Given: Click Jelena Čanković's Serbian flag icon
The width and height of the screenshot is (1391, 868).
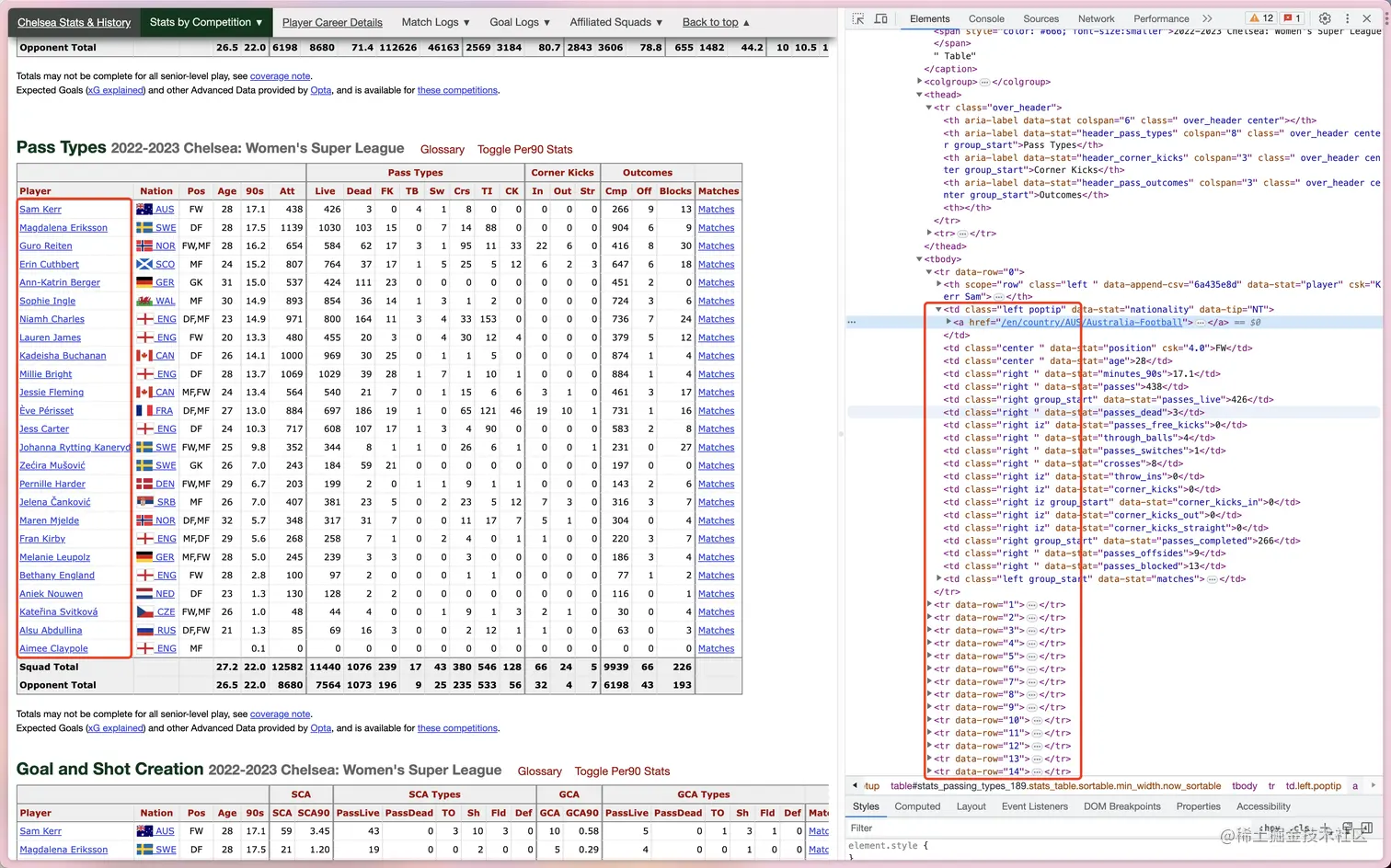Looking at the screenshot, I should tap(144, 502).
